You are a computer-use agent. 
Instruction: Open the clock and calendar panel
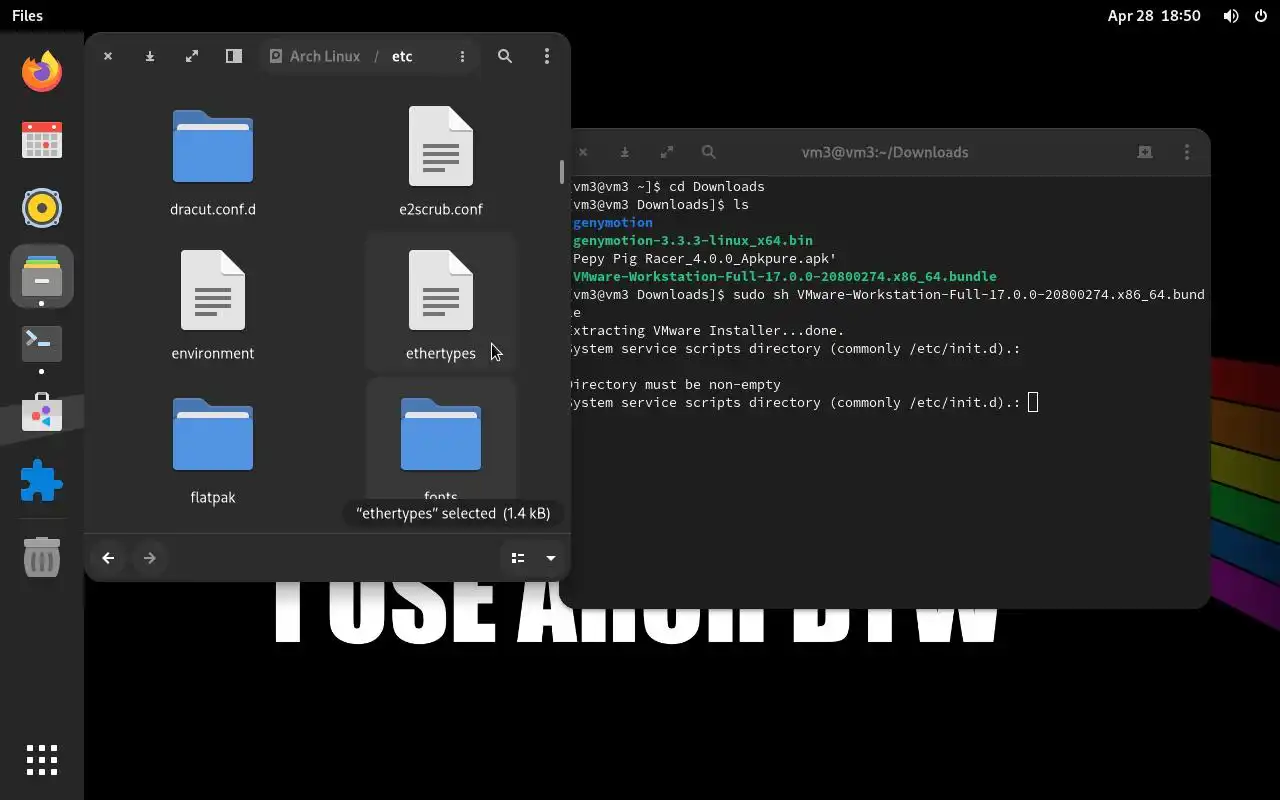click(x=1154, y=16)
